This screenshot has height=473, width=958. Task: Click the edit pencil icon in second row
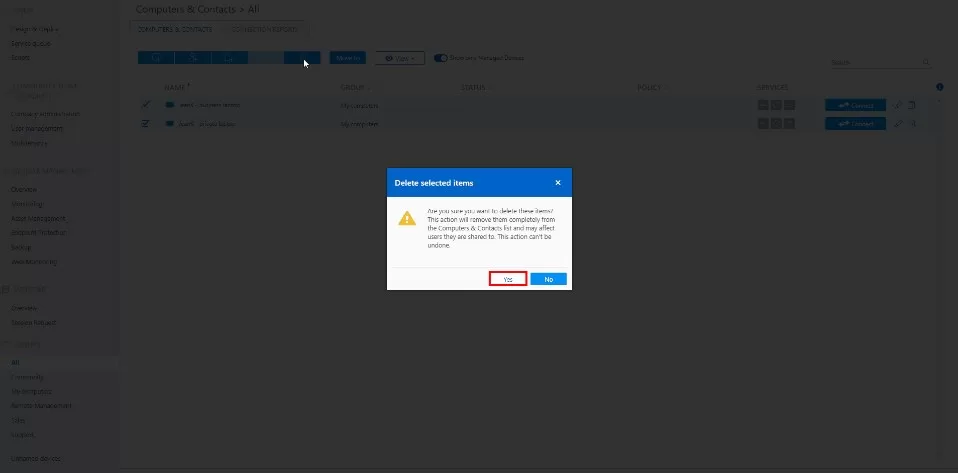tap(897, 124)
